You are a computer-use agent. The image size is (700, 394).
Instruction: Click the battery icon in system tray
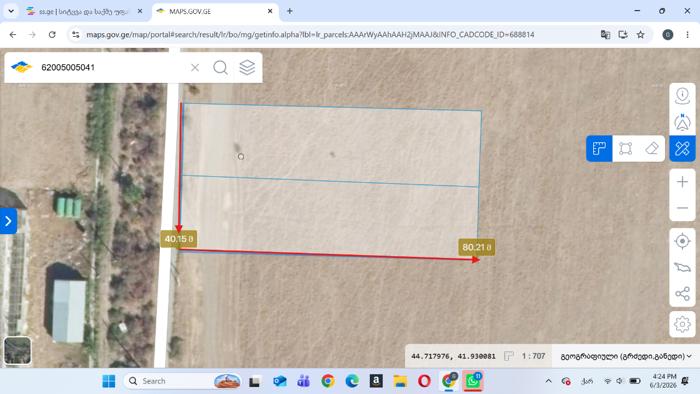coord(634,381)
